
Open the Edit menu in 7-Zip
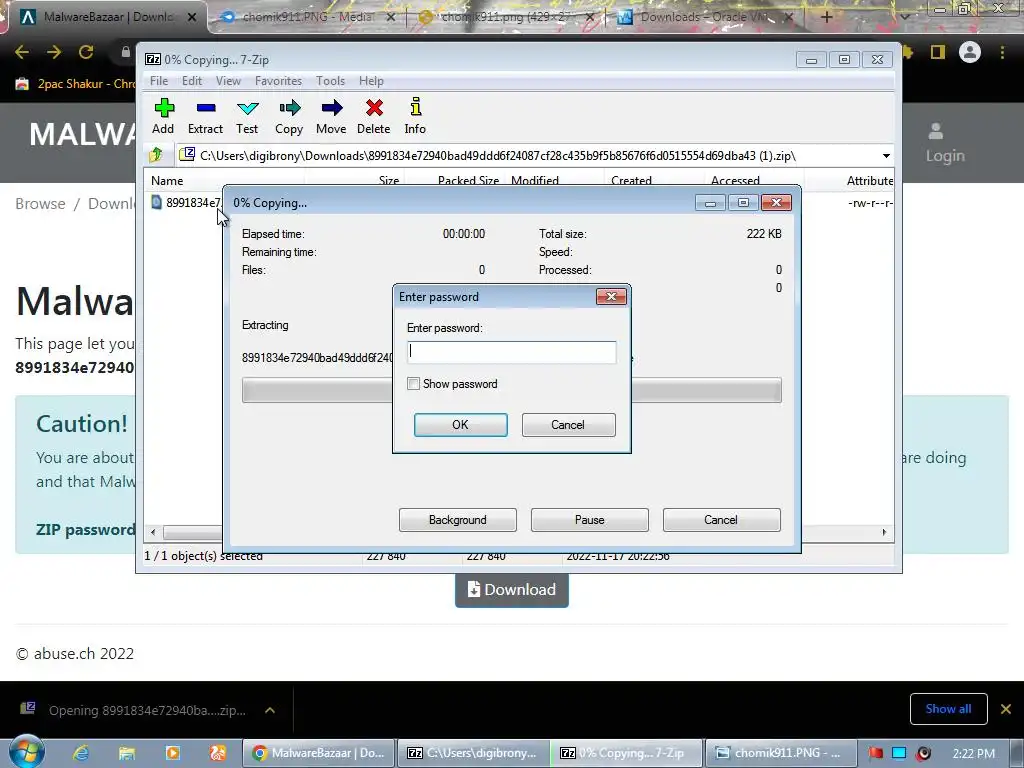(x=192, y=81)
